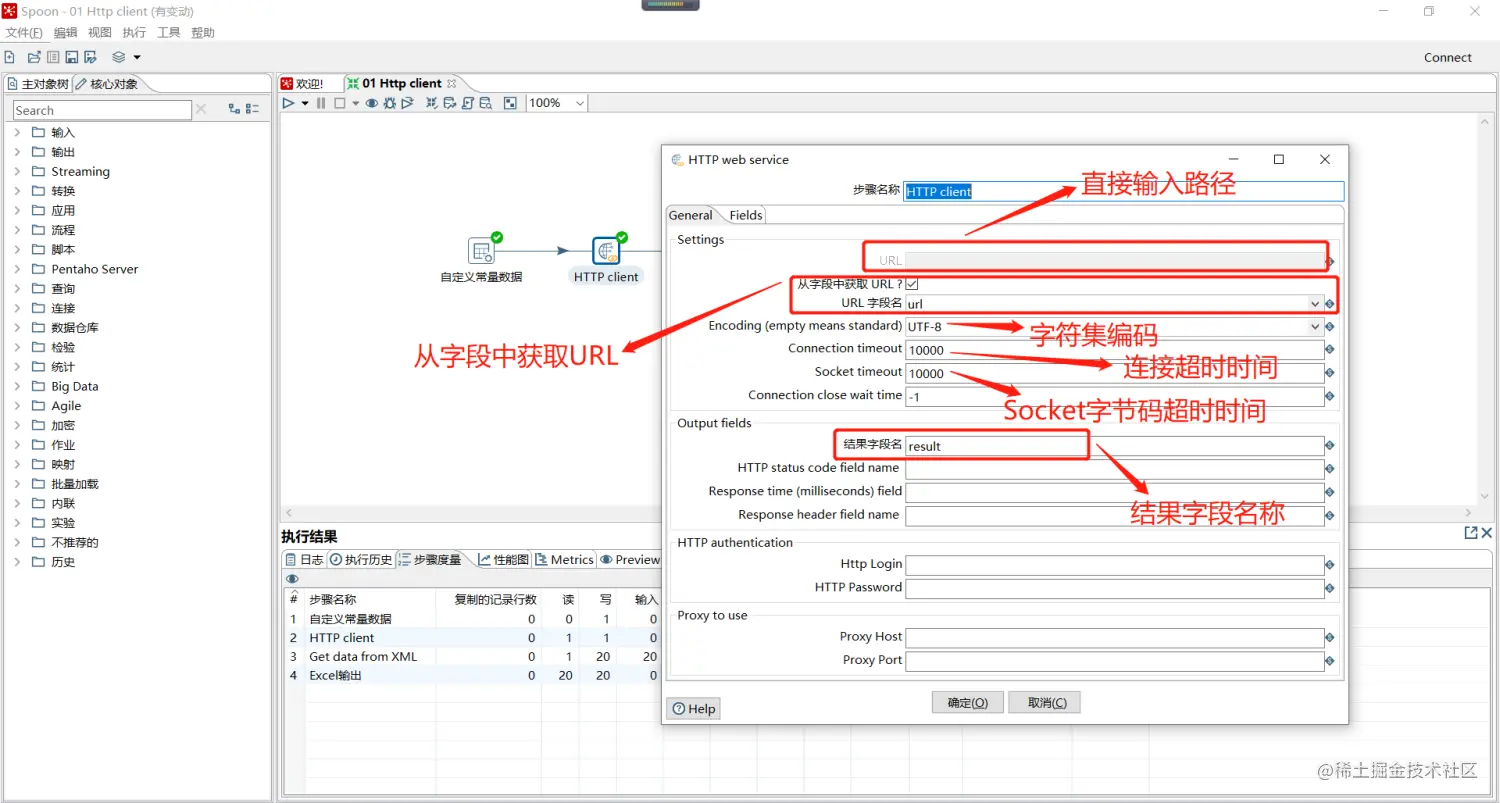Click the Connect button at top right

pyautogui.click(x=1448, y=58)
